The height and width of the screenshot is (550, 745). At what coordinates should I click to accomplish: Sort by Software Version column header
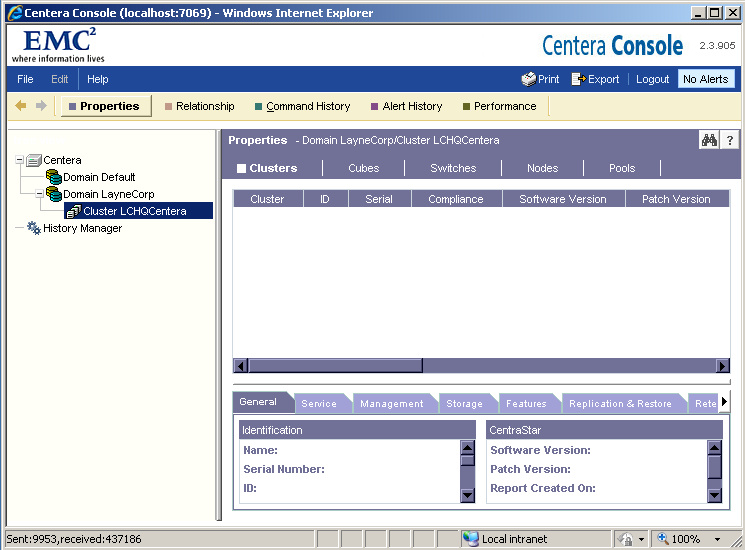563,199
